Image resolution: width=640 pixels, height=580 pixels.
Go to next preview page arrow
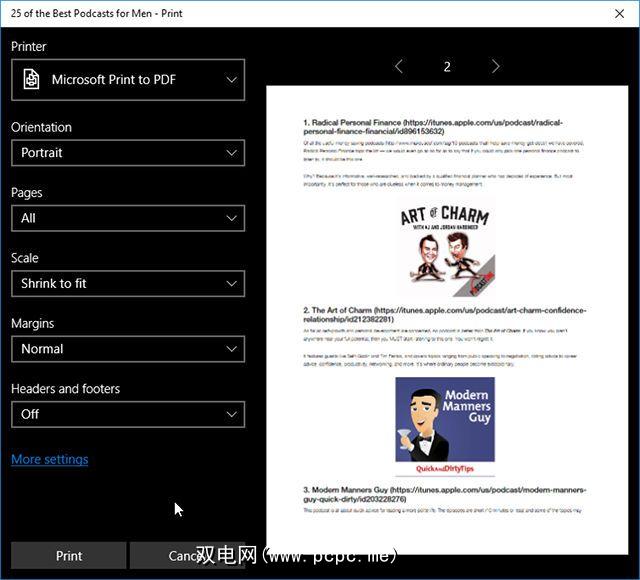(x=495, y=66)
